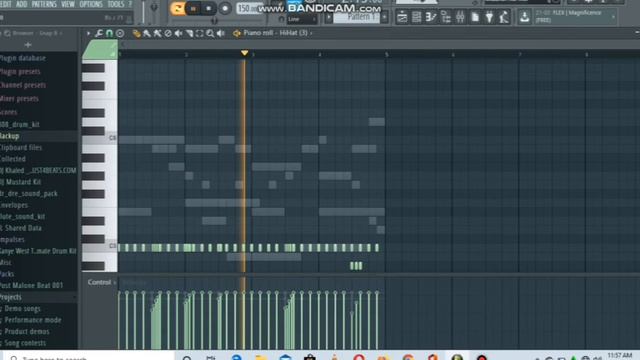Toggle the Record button

coord(225,9)
